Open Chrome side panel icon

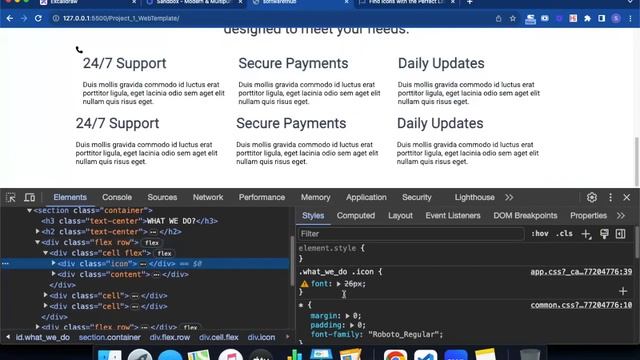[x=602, y=18]
